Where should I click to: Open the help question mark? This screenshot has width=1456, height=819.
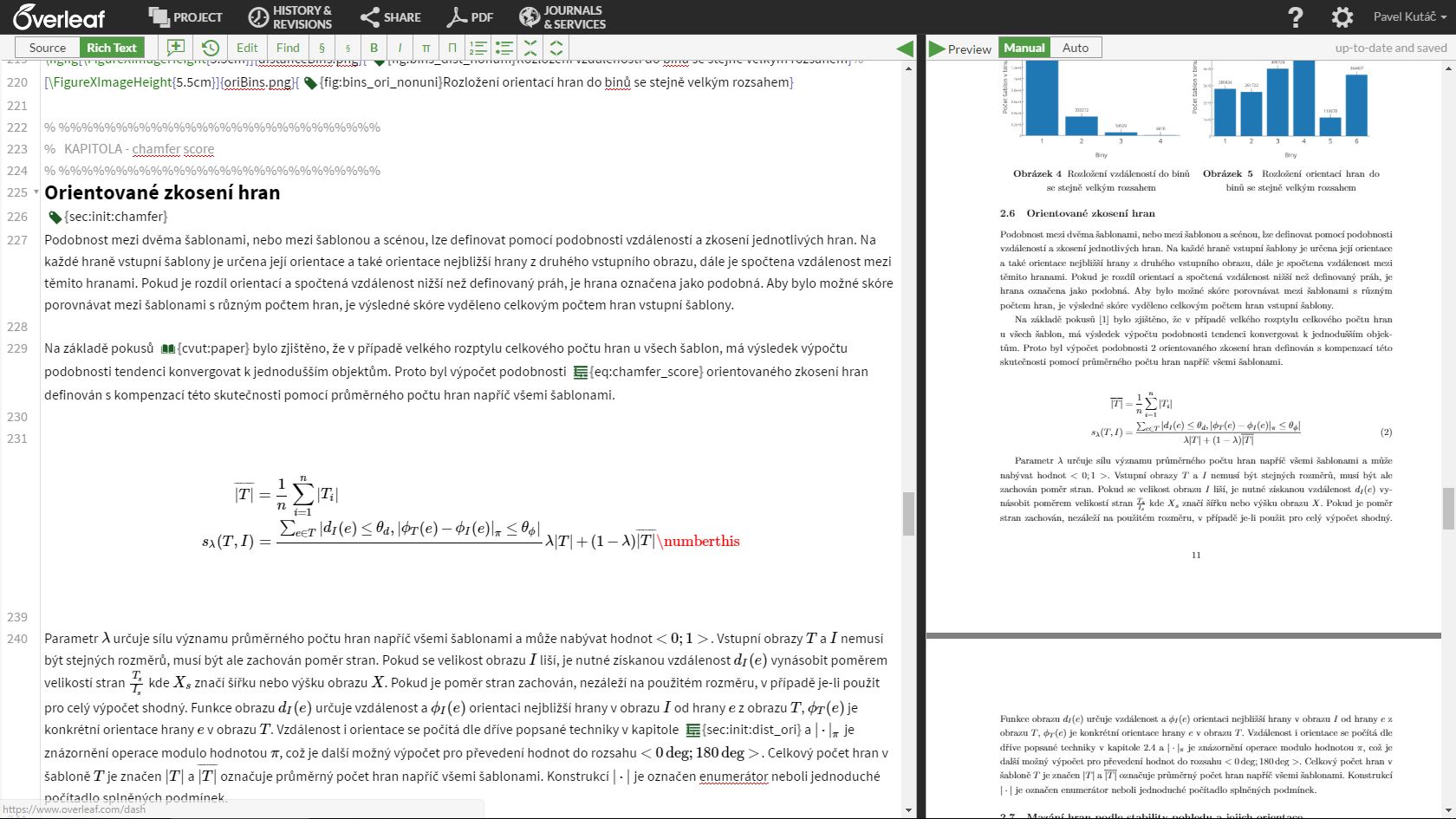(1296, 16)
